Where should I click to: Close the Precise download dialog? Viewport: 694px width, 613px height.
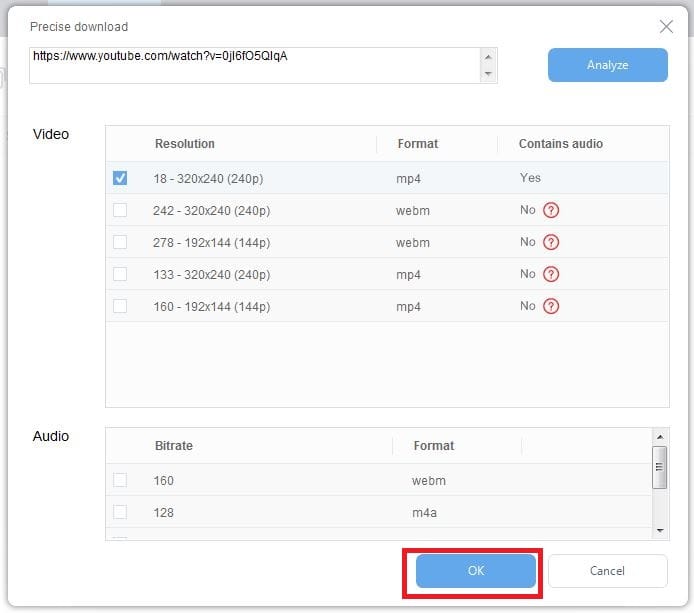(x=666, y=27)
